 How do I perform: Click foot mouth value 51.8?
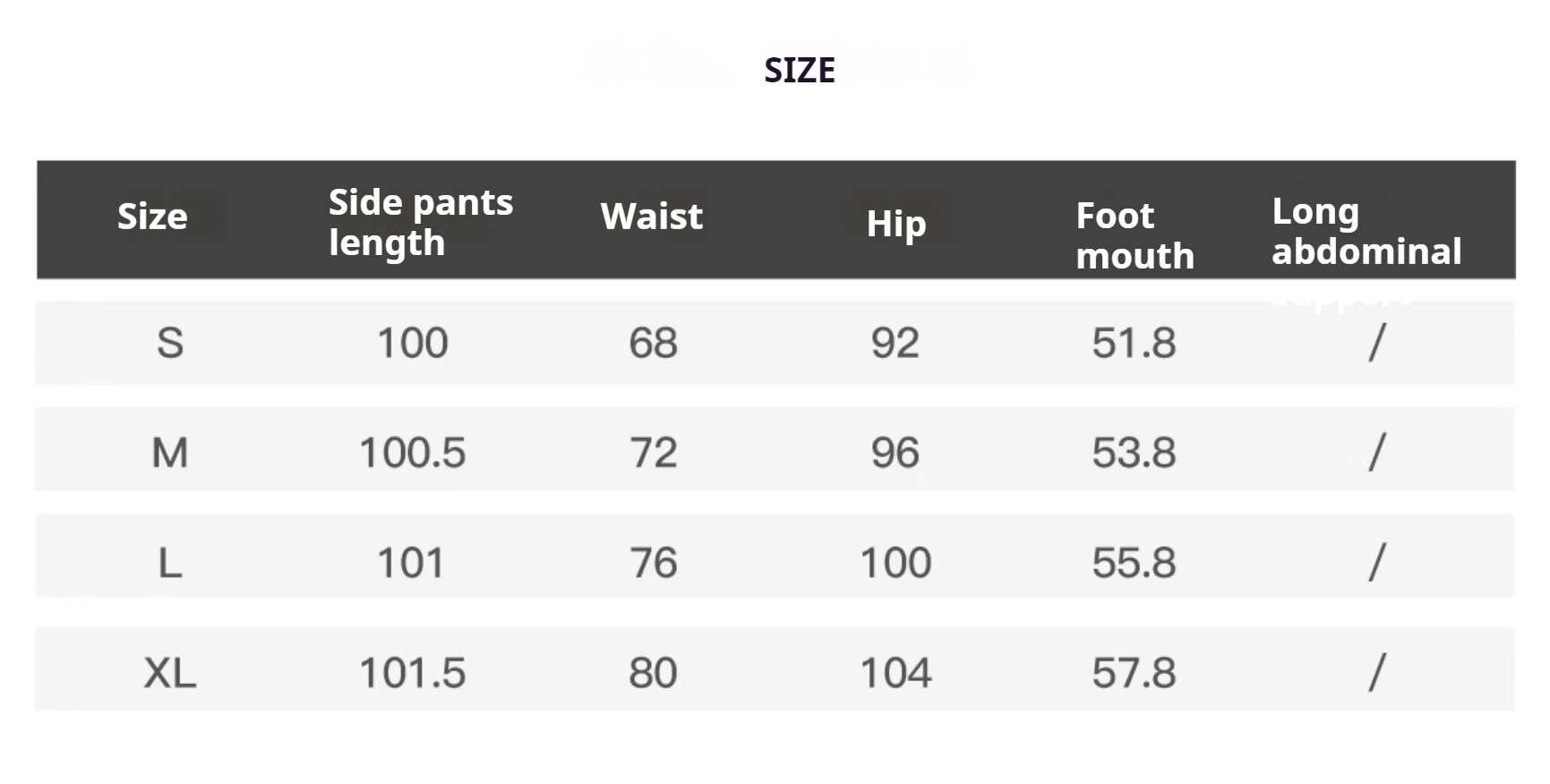coord(1134,343)
